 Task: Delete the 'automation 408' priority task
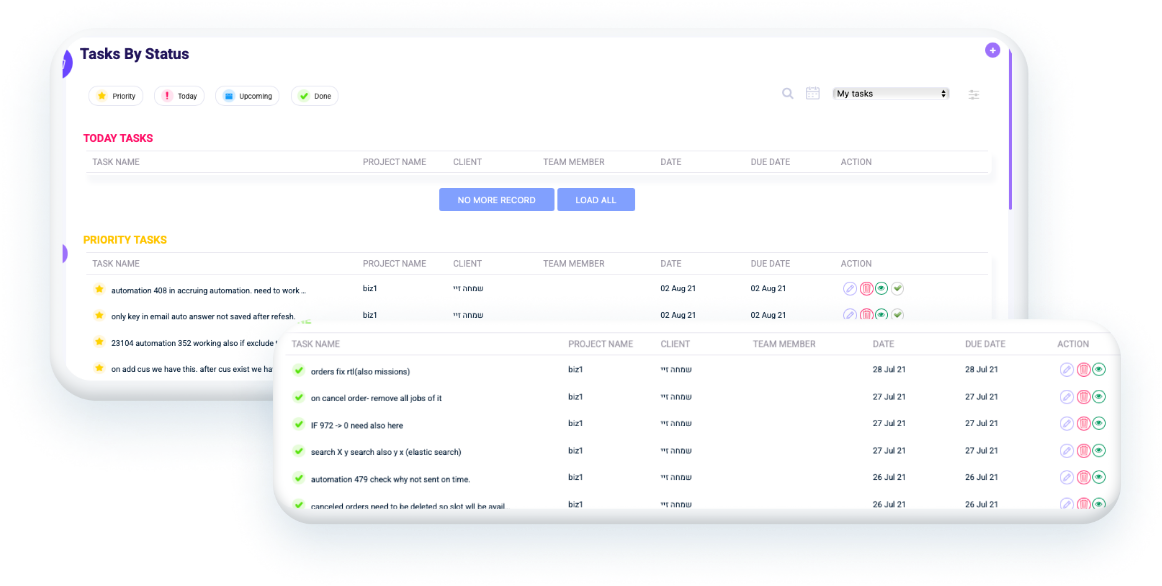tap(866, 289)
